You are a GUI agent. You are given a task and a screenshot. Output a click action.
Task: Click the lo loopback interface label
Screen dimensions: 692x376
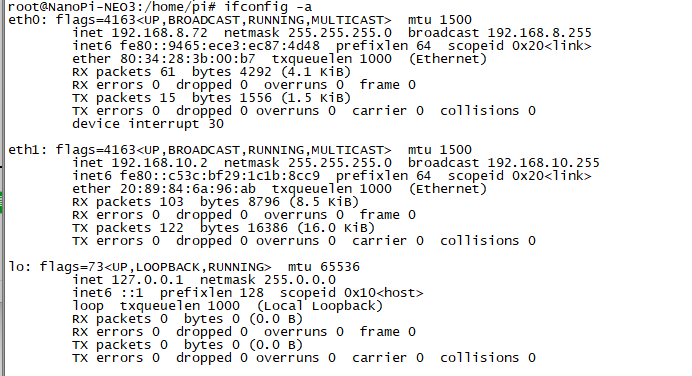[19, 267]
